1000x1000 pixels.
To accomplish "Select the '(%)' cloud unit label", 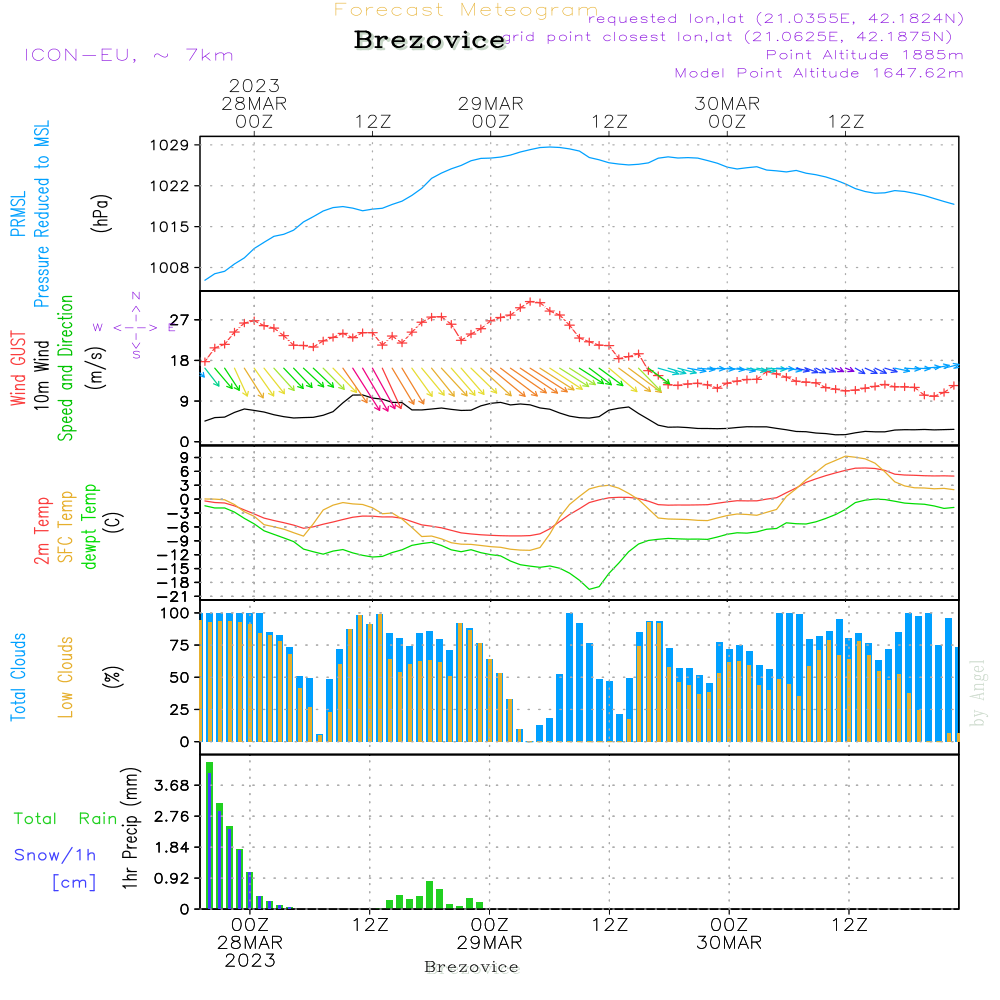I will tap(113, 677).
